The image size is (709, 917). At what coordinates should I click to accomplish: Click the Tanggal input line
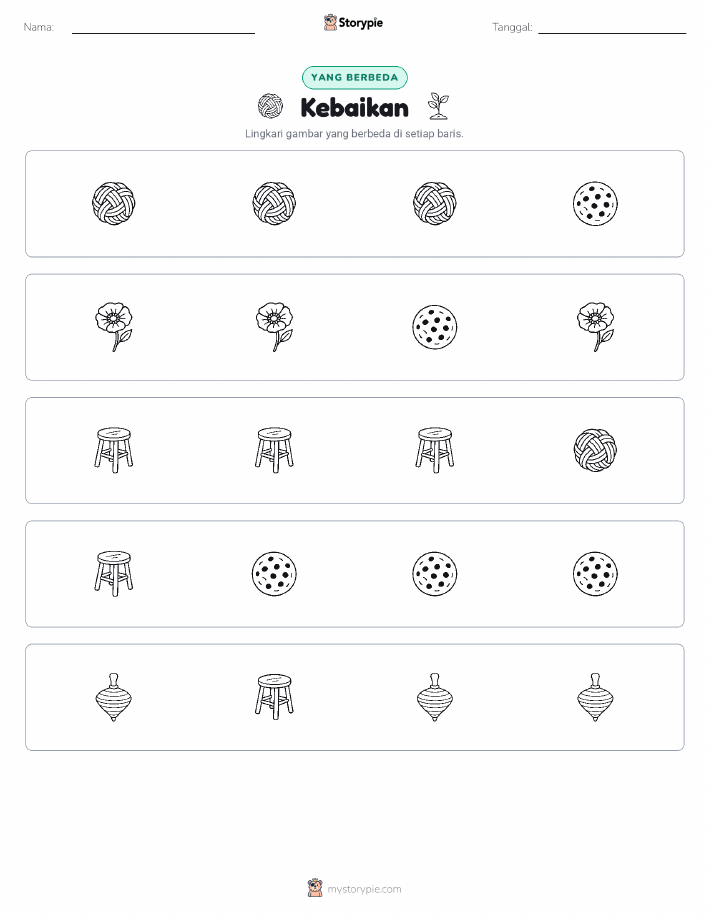pyautogui.click(x=612, y=27)
